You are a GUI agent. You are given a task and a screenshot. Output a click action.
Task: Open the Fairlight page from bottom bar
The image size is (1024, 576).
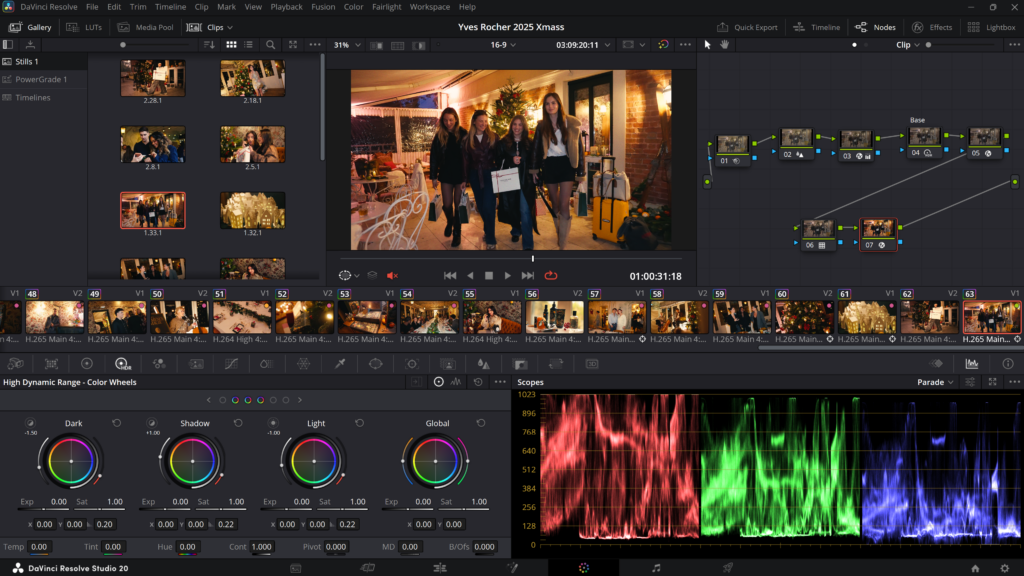[656, 567]
